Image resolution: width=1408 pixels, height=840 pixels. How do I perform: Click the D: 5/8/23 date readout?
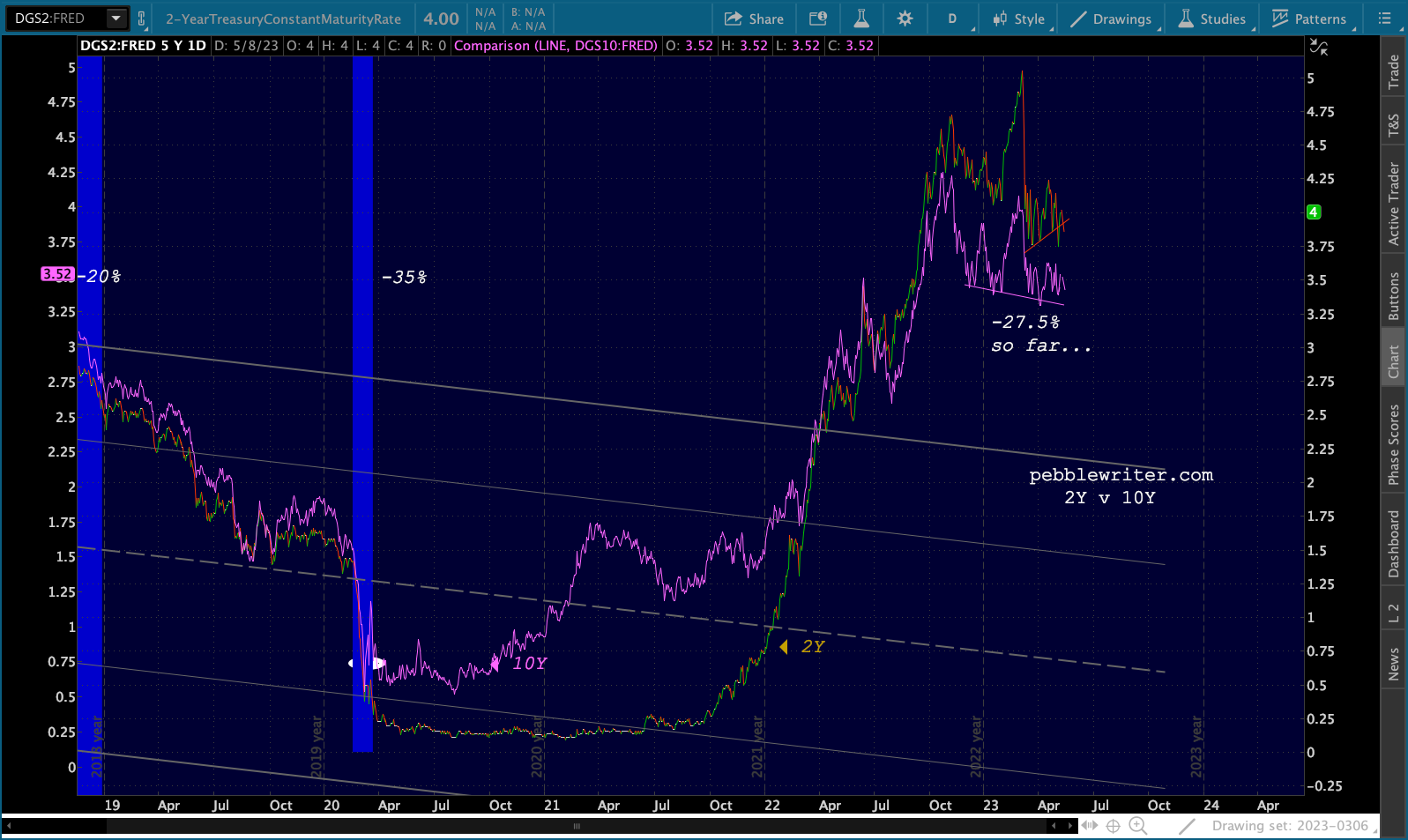[246, 46]
